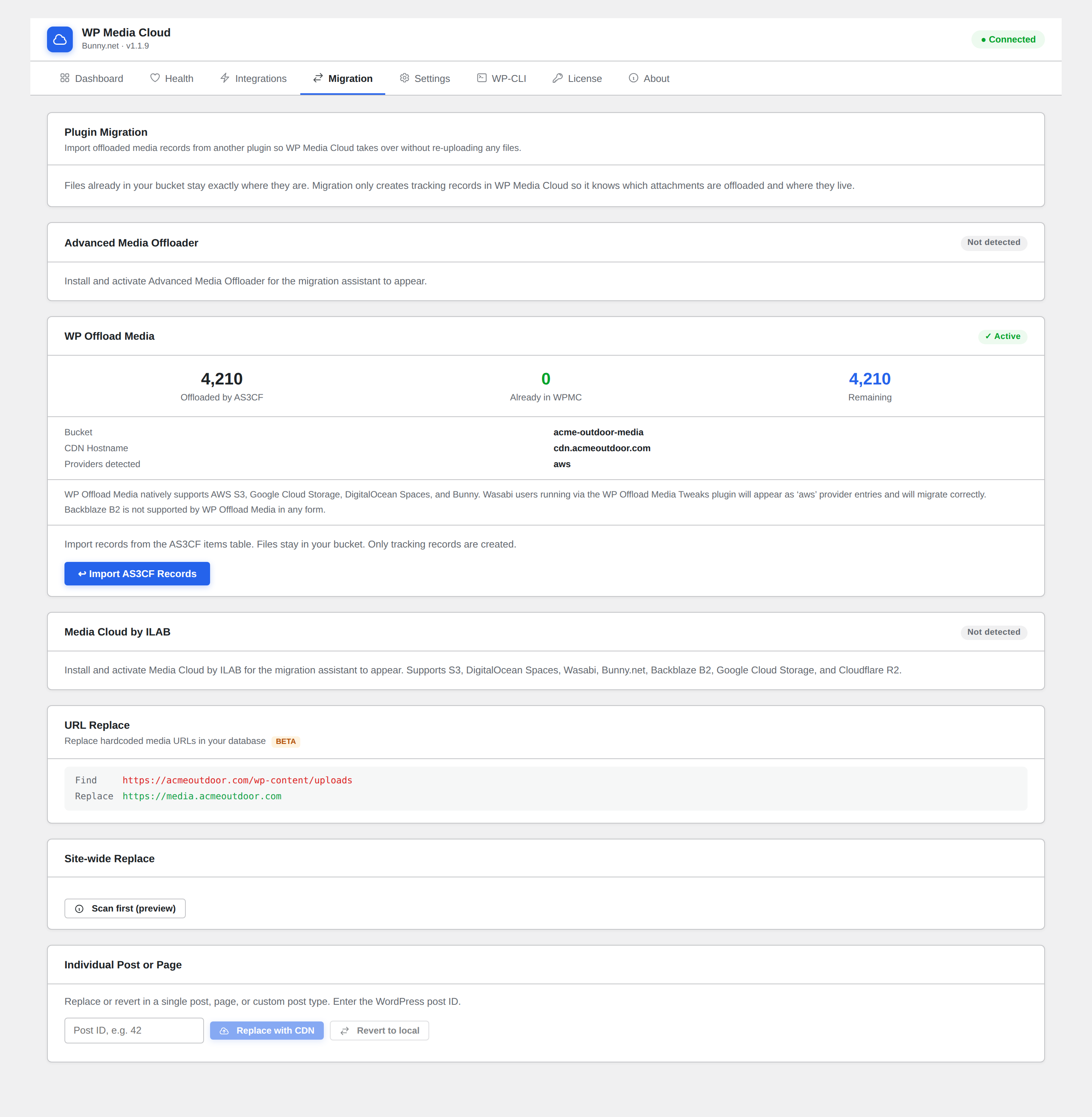This screenshot has width=1092, height=1117.
Task: Click Scan first (preview) button
Action: coord(125,909)
